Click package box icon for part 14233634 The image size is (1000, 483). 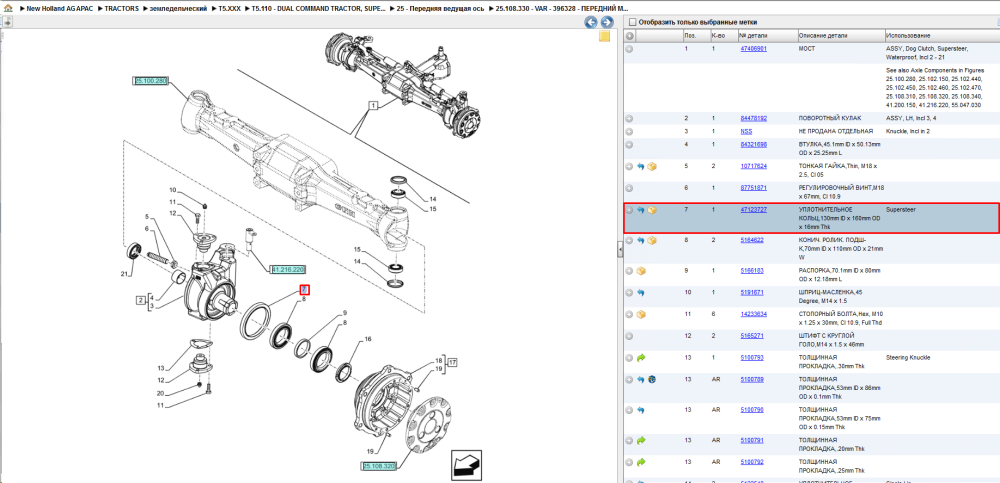click(641, 315)
